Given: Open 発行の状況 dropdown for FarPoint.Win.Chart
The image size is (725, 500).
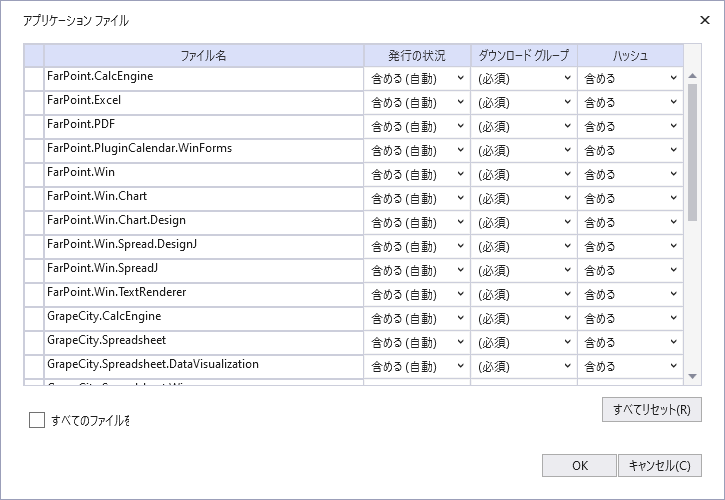Looking at the screenshot, I should [x=417, y=198].
